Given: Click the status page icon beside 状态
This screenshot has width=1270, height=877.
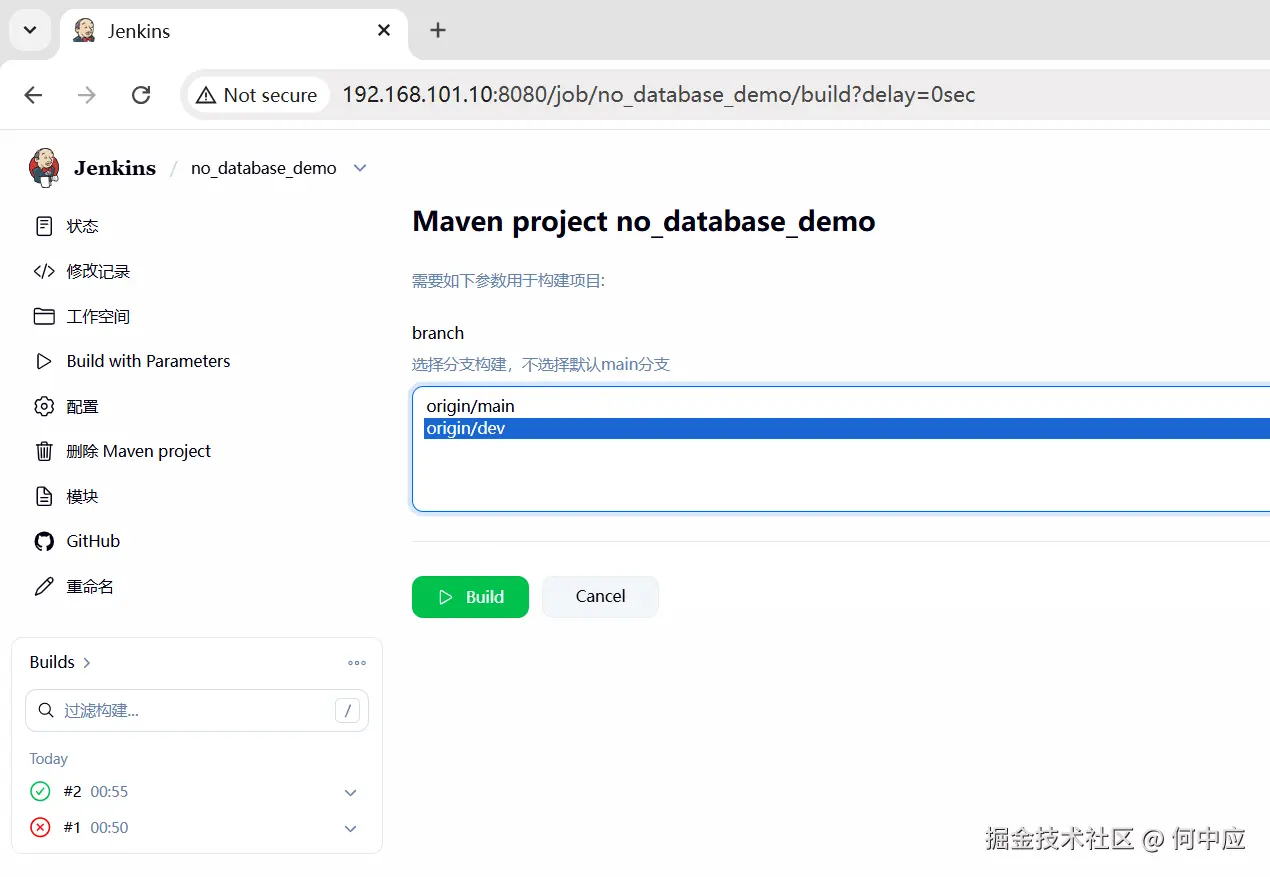Looking at the screenshot, I should [x=44, y=226].
